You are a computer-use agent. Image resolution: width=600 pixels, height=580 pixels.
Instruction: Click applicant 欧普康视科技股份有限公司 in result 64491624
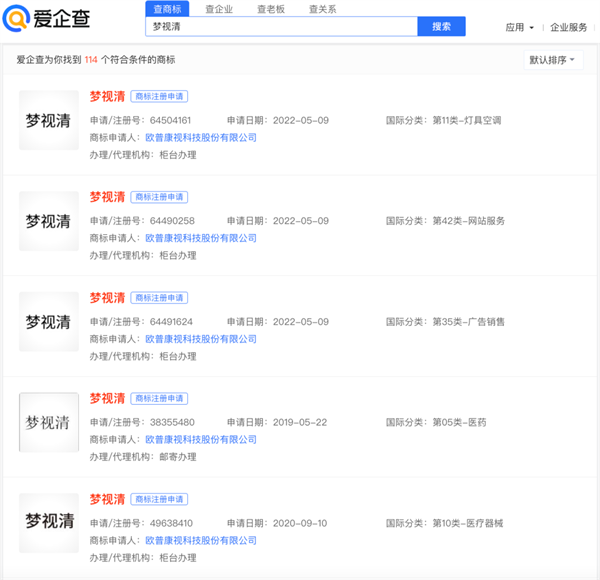201,339
